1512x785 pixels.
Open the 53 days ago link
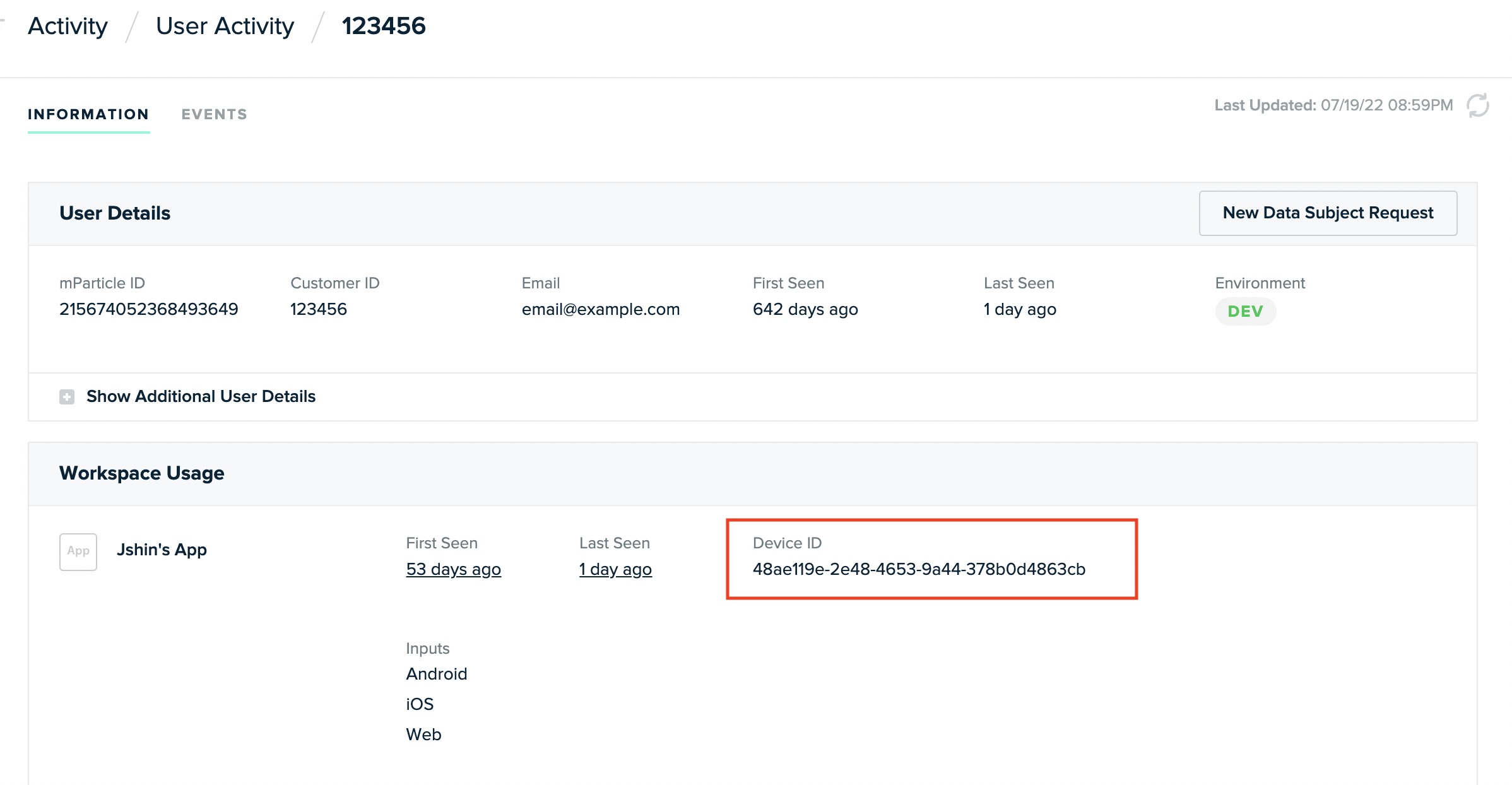(x=453, y=569)
